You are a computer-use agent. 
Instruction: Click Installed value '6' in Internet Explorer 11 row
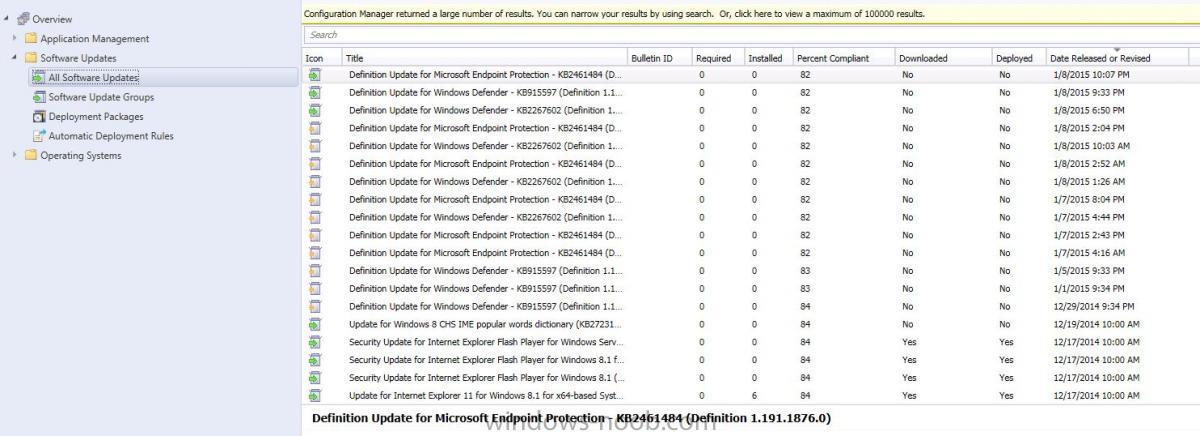(753, 395)
